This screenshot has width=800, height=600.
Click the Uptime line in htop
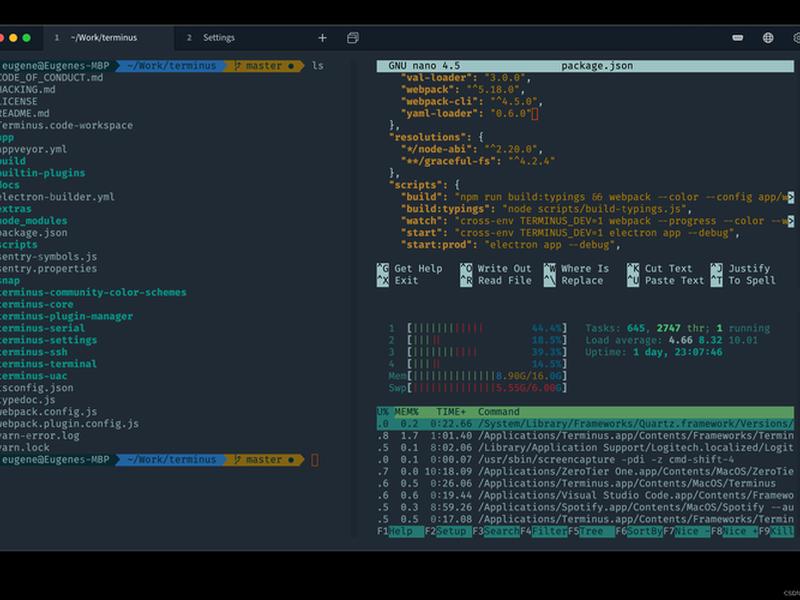[654, 352]
